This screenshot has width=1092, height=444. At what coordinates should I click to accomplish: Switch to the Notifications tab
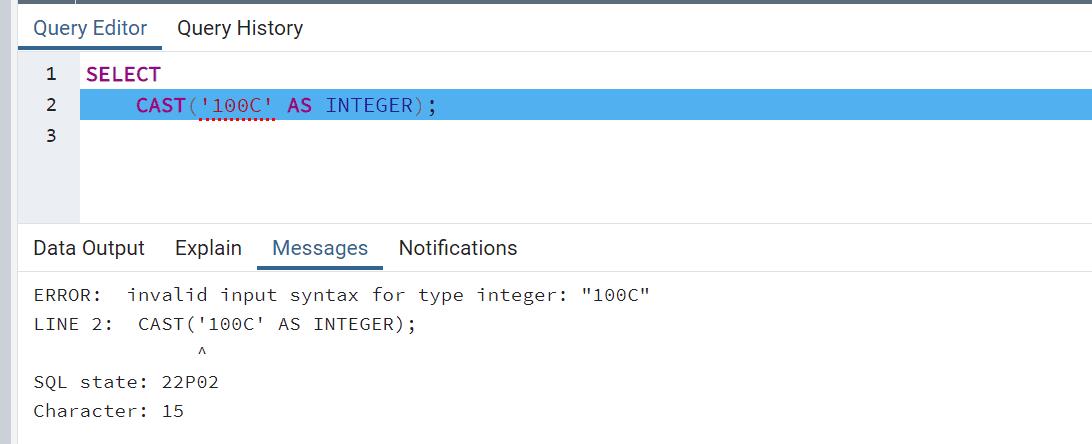pos(458,248)
